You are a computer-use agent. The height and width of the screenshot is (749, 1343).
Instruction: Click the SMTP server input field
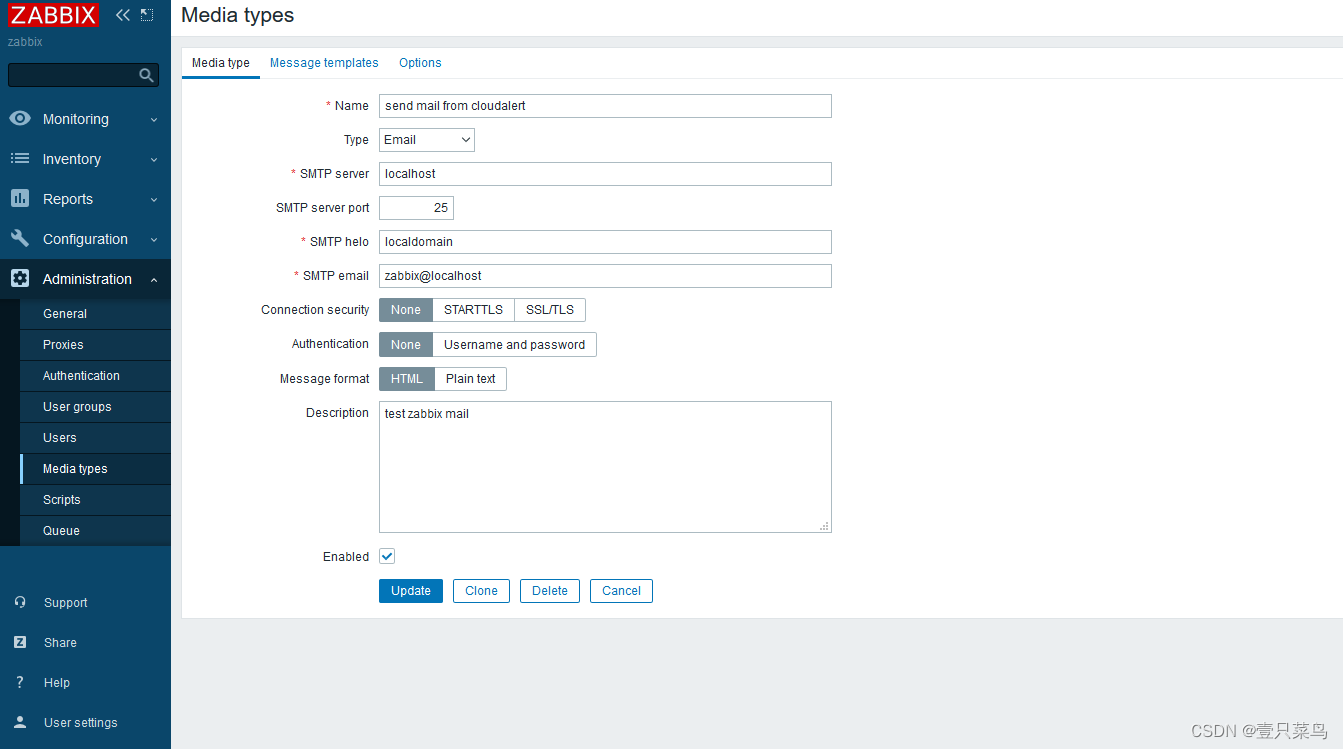pos(605,174)
